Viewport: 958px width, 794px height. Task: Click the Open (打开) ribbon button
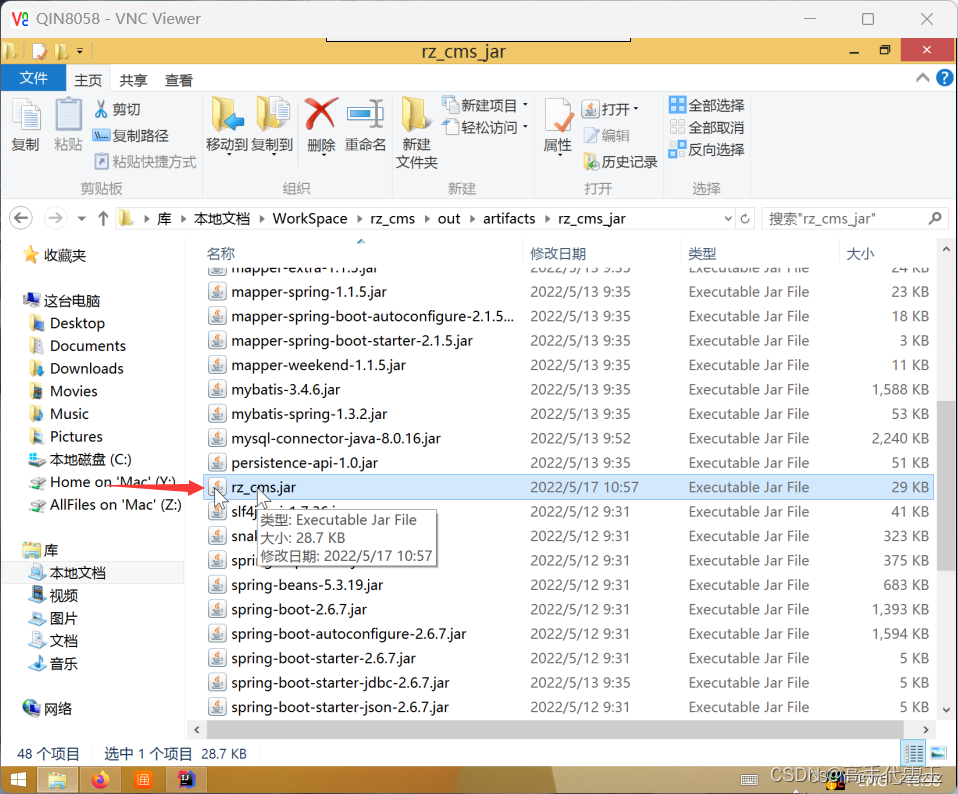point(610,109)
